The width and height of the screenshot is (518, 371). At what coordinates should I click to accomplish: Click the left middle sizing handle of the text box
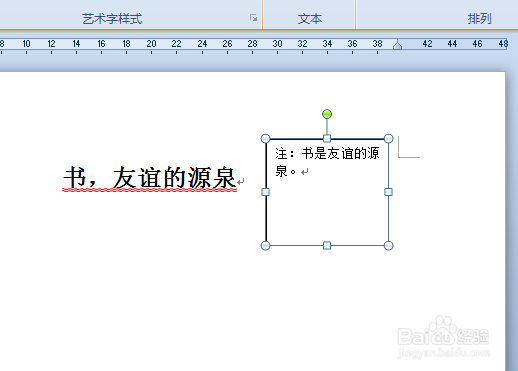pos(265,192)
